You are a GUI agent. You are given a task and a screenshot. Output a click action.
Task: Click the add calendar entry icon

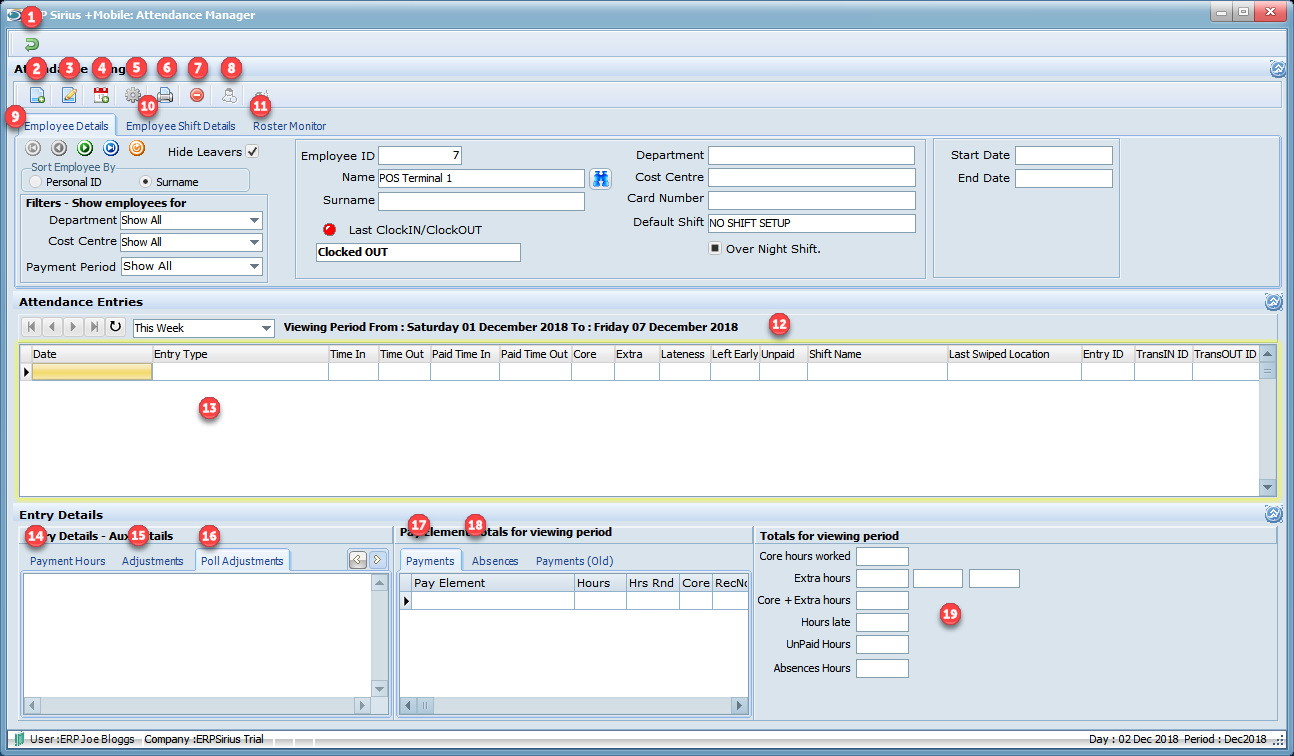pyautogui.click(x=101, y=95)
